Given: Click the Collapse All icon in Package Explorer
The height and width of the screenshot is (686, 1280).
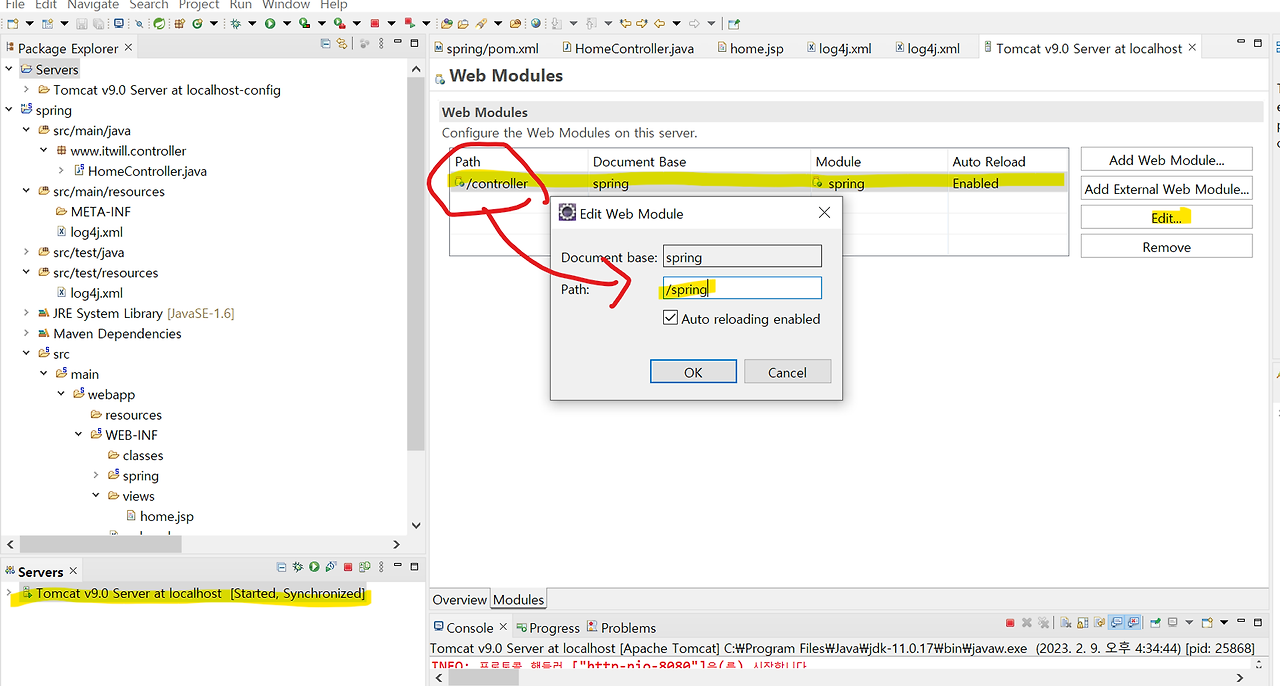Looking at the screenshot, I should click(x=326, y=43).
